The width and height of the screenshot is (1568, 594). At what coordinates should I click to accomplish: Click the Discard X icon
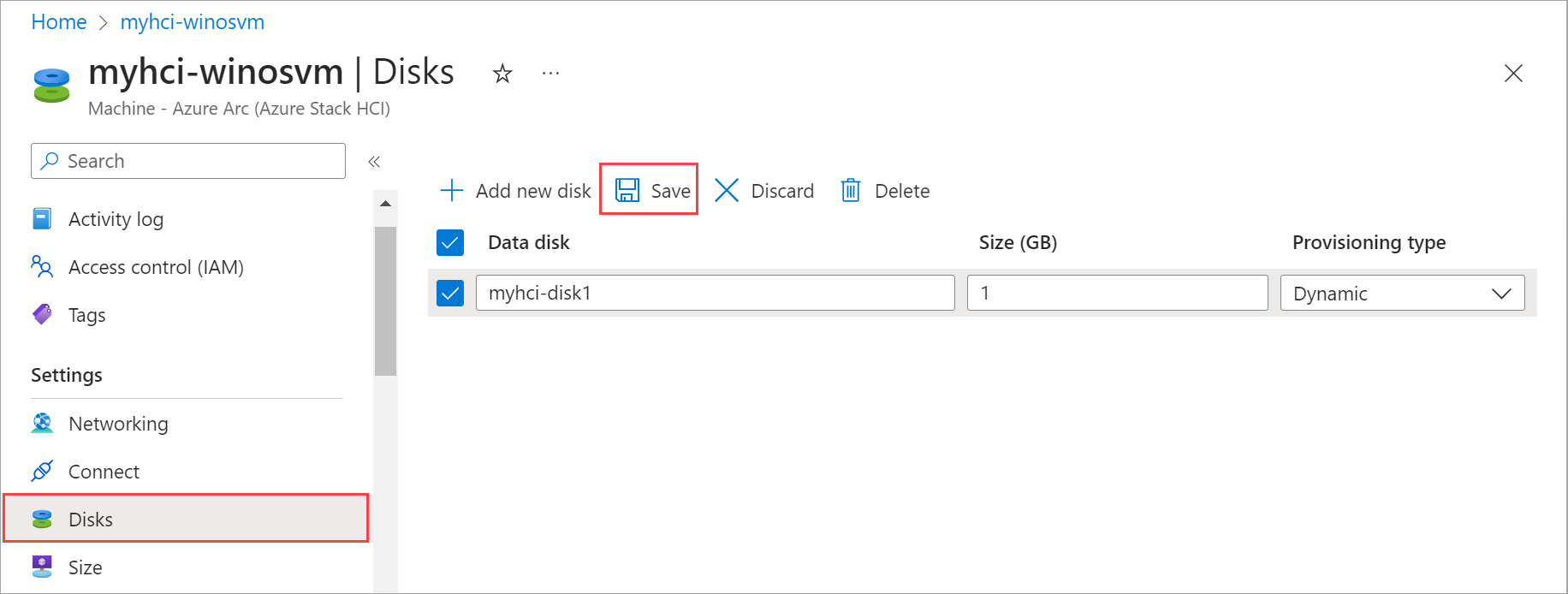click(x=727, y=190)
